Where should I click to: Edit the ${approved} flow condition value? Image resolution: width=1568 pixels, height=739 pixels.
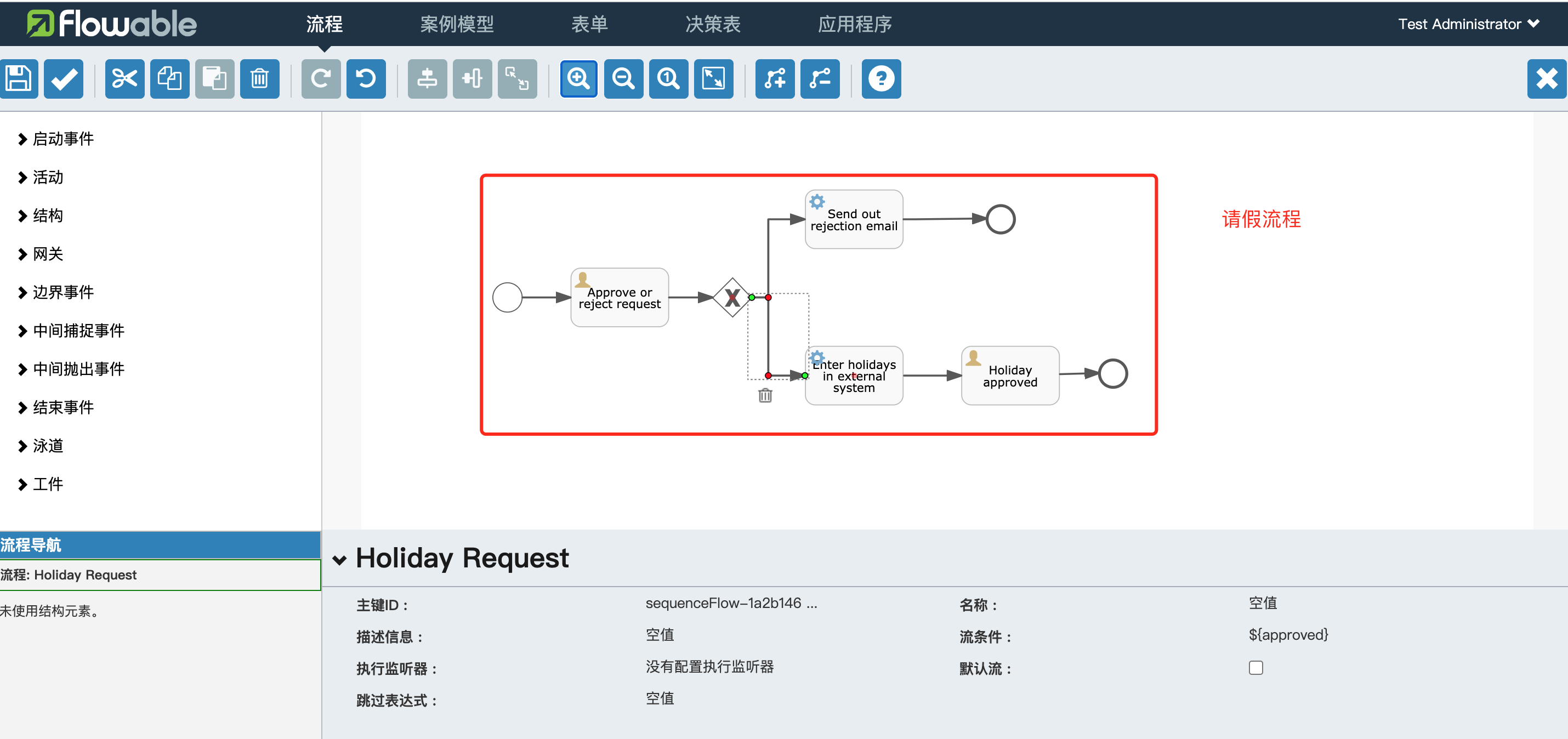(1287, 635)
